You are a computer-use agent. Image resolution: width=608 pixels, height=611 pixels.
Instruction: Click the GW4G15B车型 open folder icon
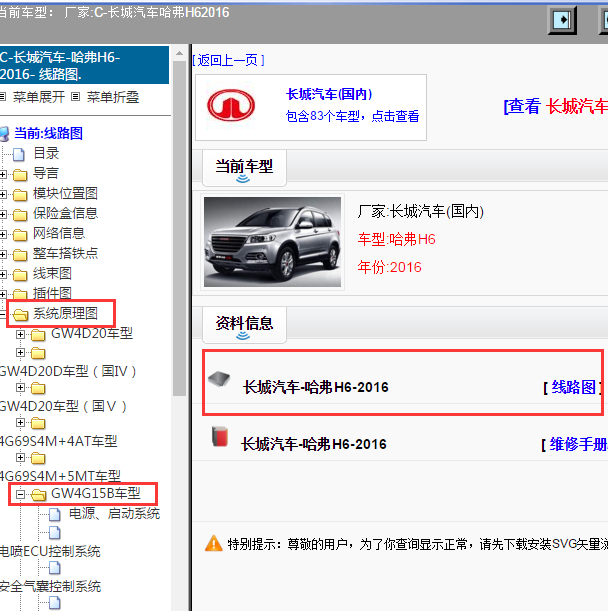[38, 495]
